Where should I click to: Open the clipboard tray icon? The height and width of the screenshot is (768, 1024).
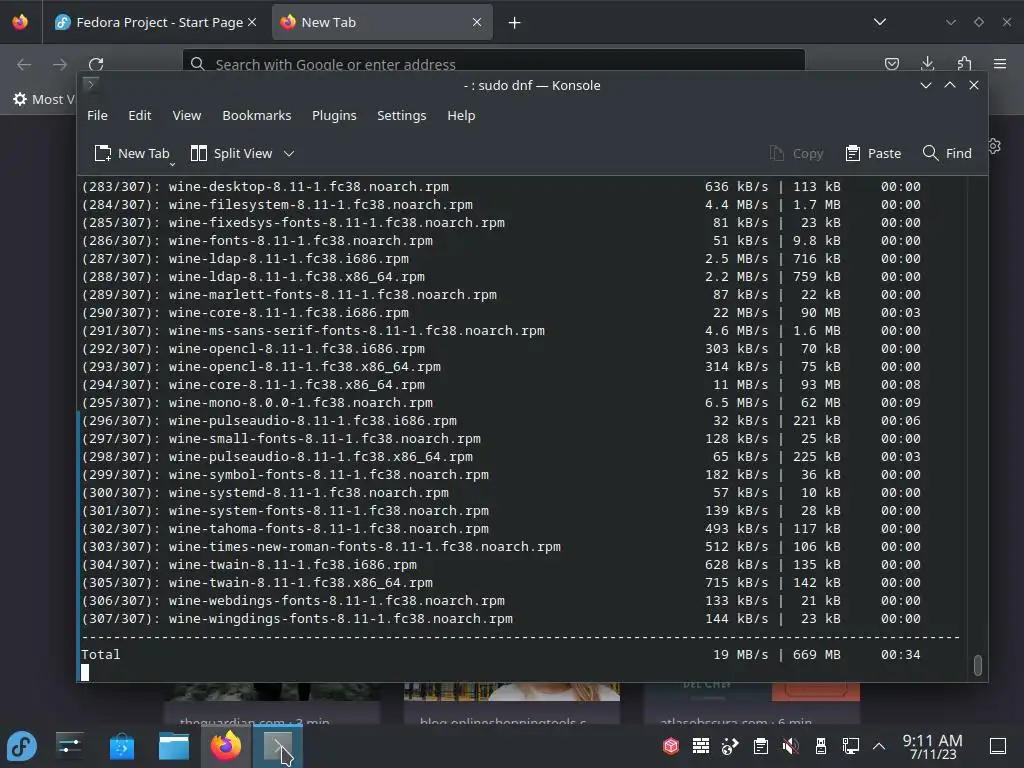tap(760, 746)
